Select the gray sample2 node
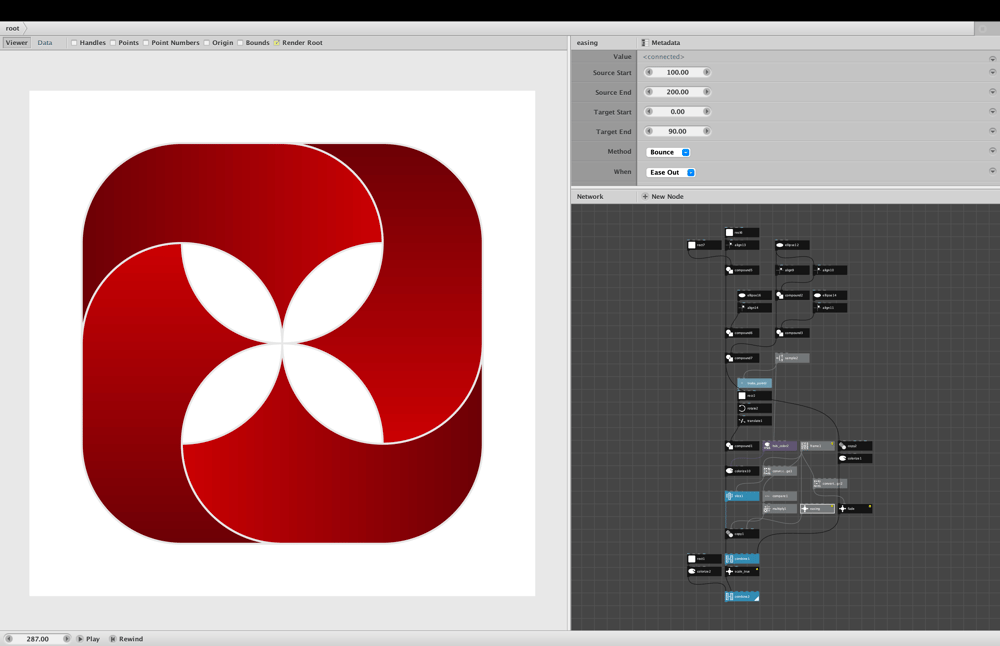Screen dimensions: 1000x646 [x=792, y=358]
